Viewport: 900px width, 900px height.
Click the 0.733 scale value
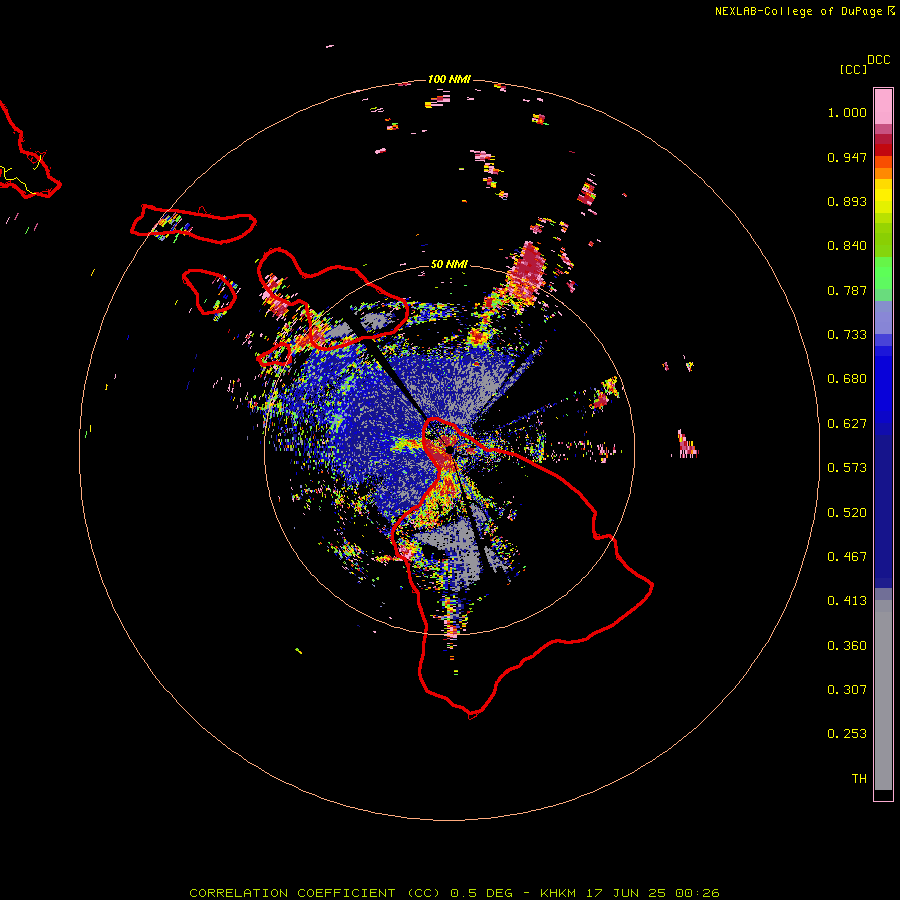(847, 335)
